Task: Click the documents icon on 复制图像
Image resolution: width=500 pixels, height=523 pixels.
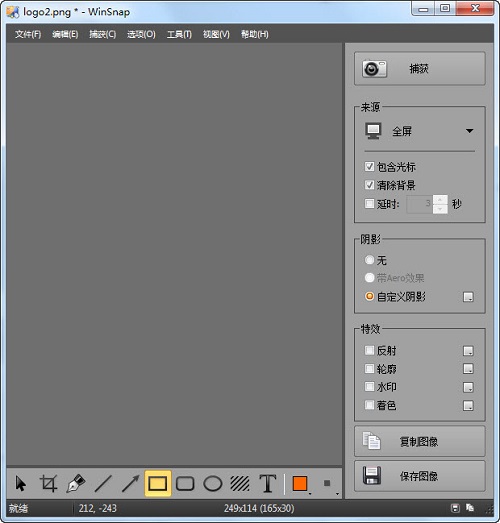Action: pos(371,441)
